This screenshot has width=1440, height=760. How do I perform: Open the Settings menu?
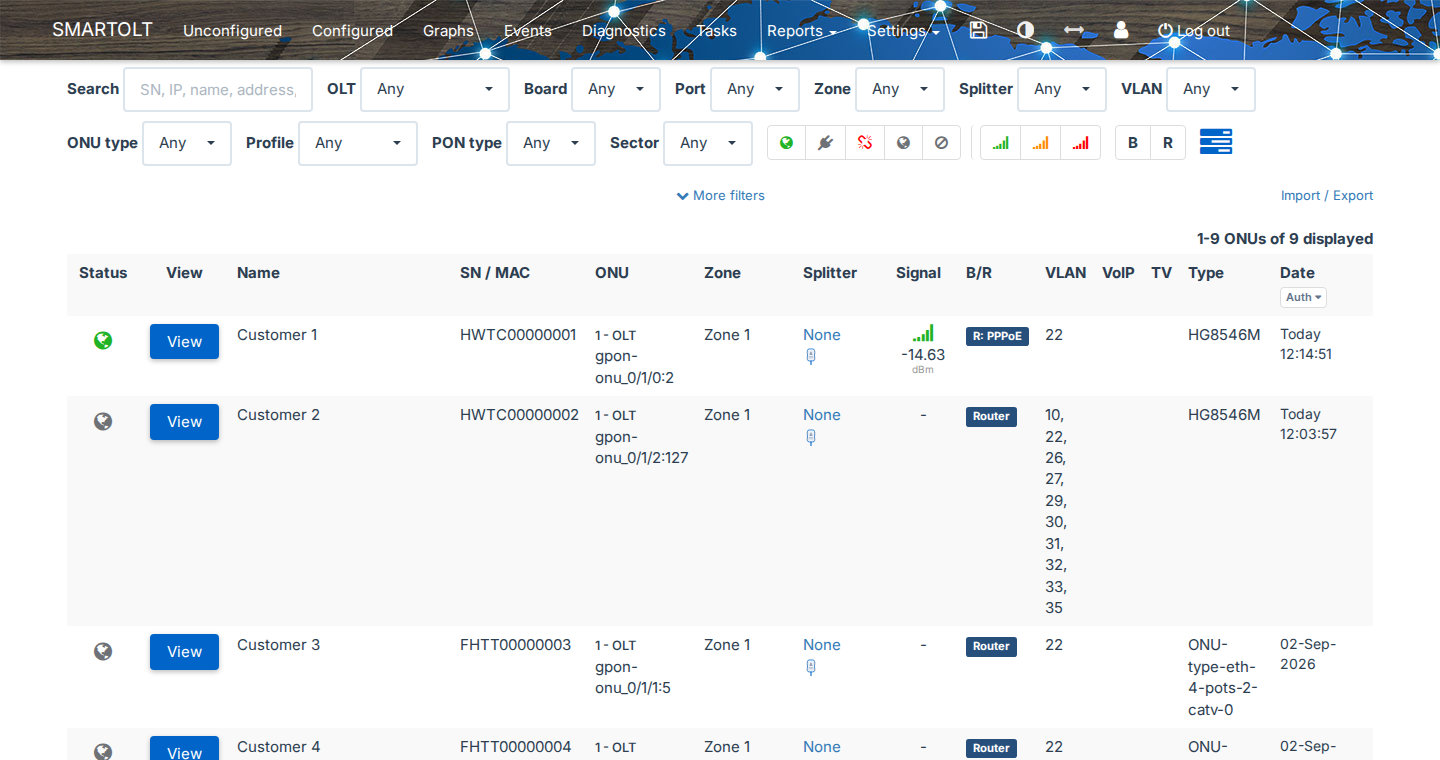click(903, 31)
